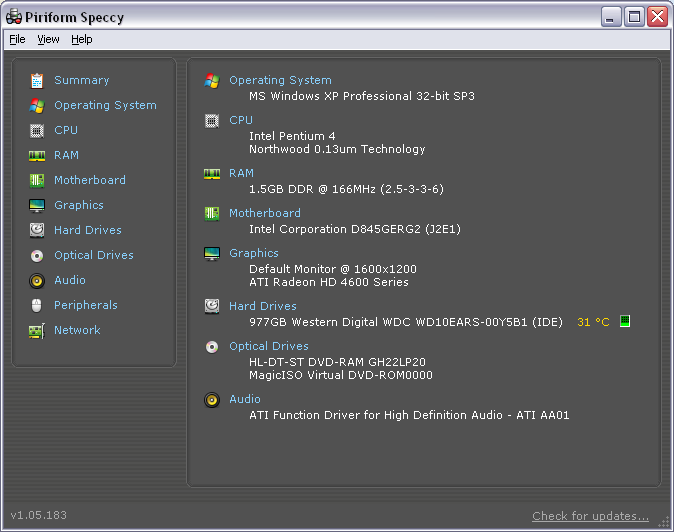Click the Network card icon in sidebar

click(x=37, y=330)
